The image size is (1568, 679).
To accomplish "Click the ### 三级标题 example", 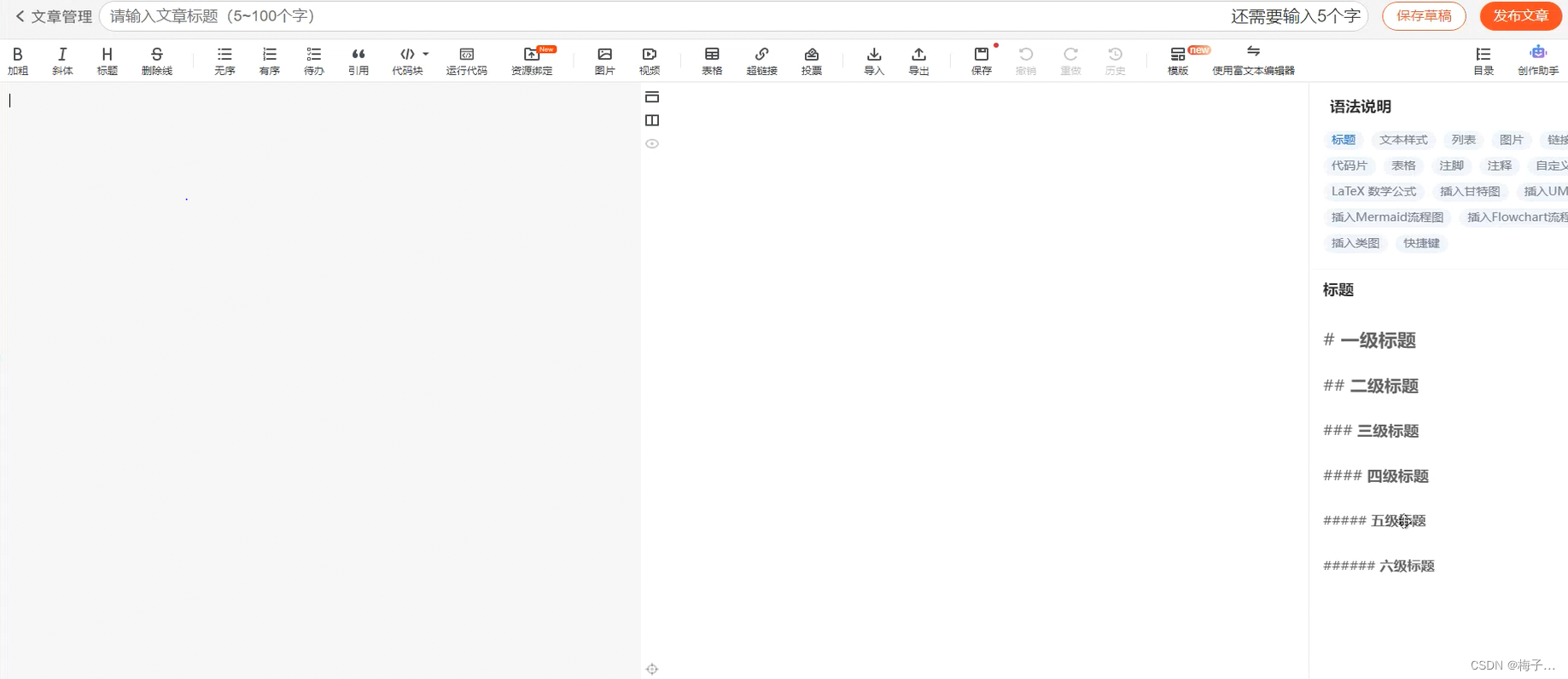I will [1371, 431].
